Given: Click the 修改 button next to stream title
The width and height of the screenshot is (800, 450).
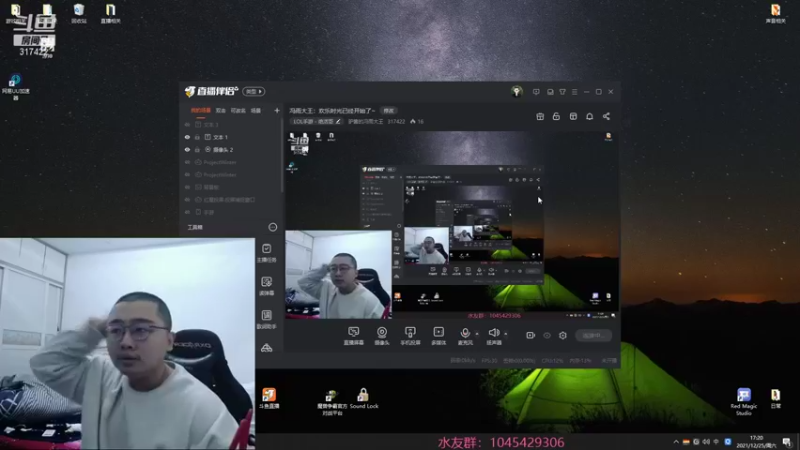Looking at the screenshot, I should [x=389, y=110].
